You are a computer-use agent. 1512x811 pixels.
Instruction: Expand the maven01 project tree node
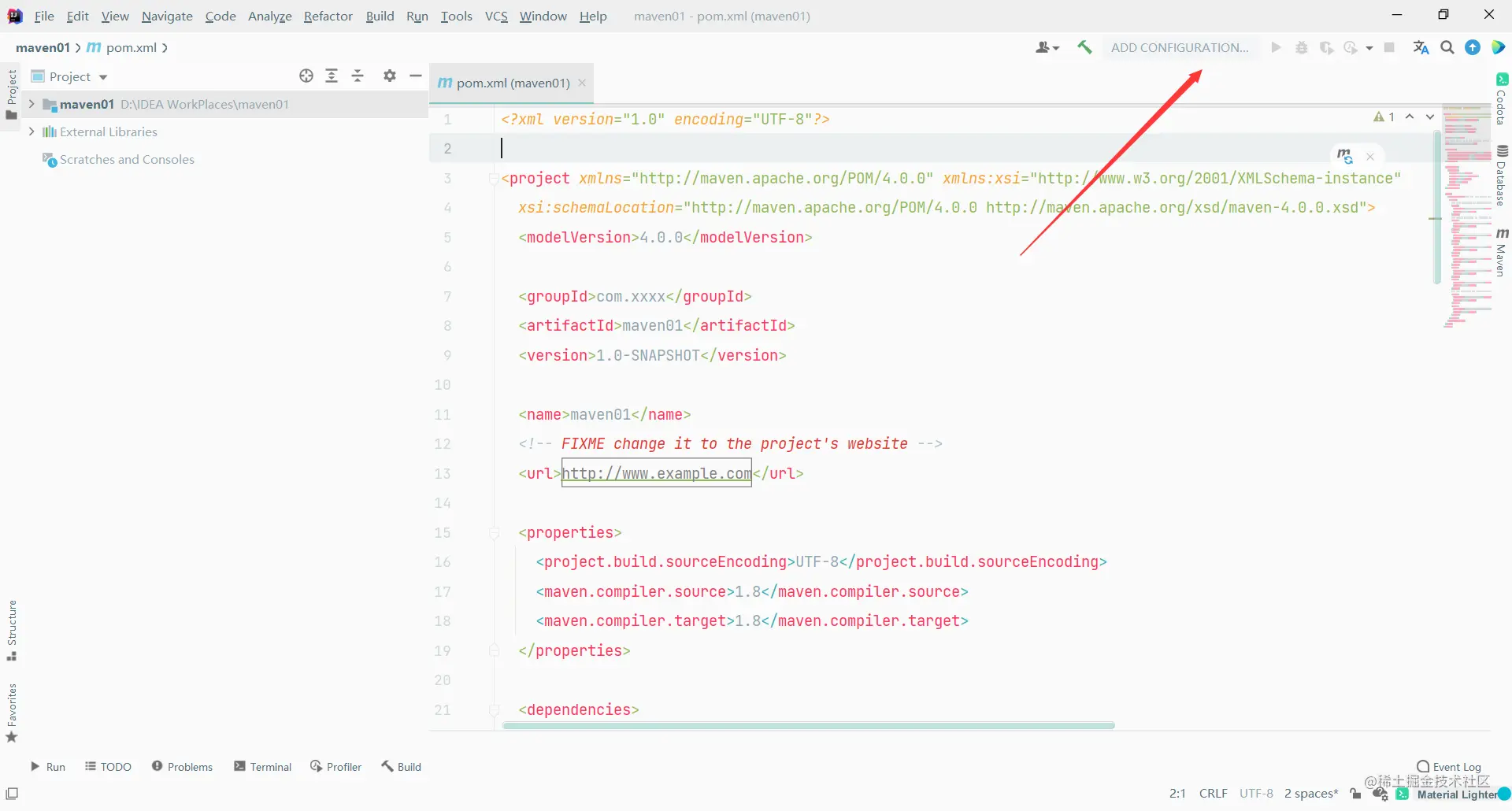(x=31, y=104)
